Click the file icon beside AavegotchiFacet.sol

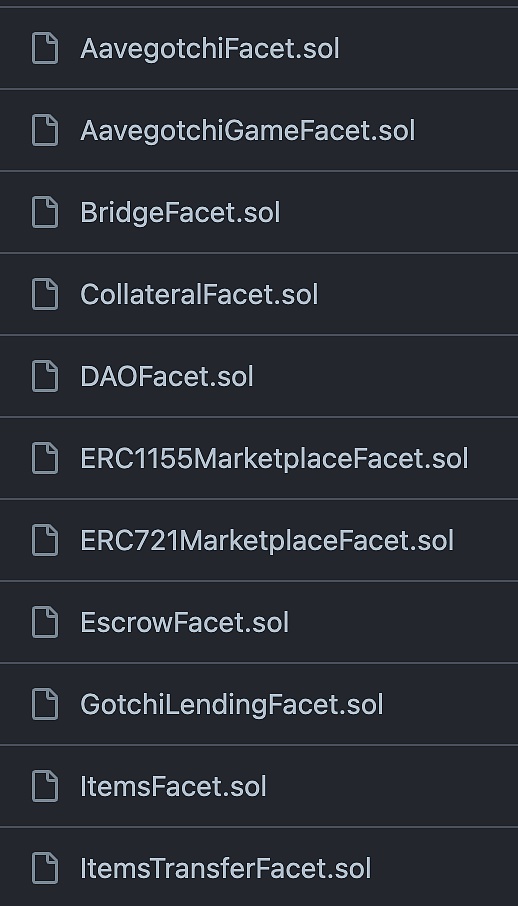(x=45, y=49)
